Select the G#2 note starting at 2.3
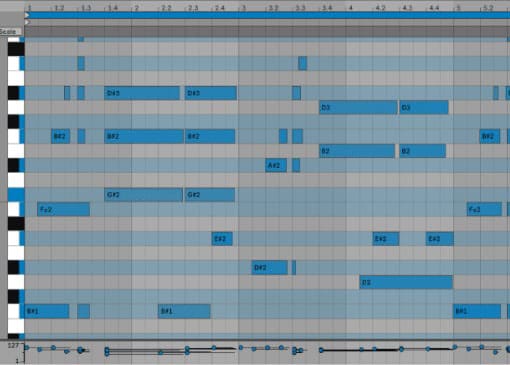Screen dimensions: 510x365 coord(210,195)
